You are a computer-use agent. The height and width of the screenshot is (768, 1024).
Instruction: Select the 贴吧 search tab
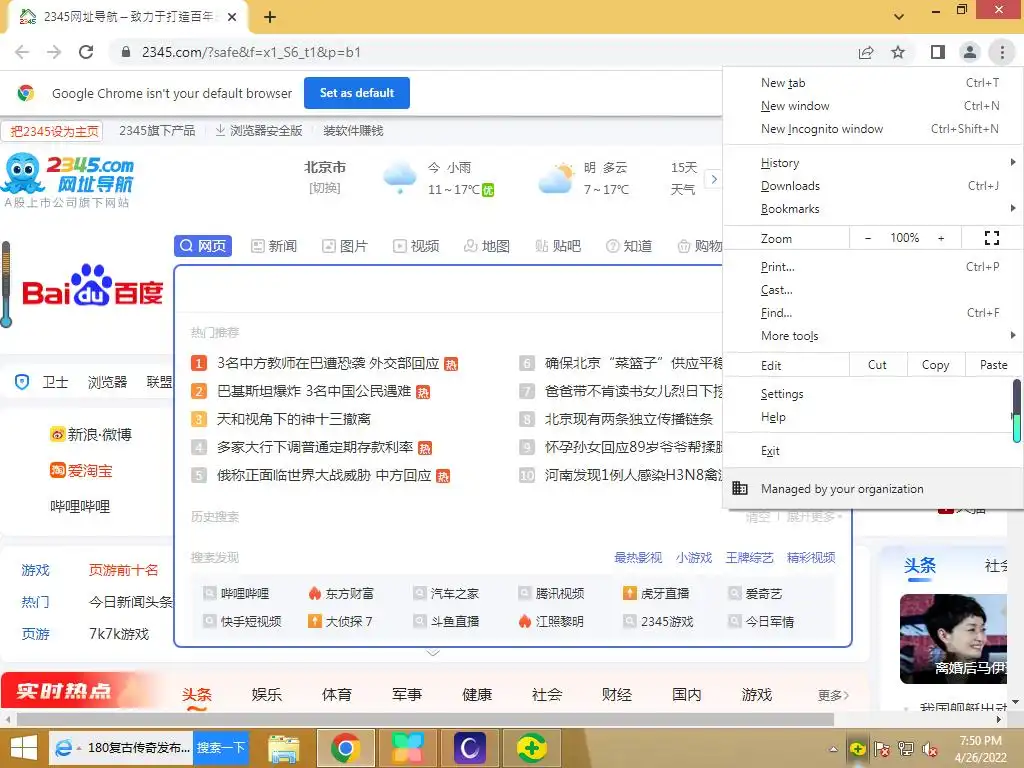558,246
